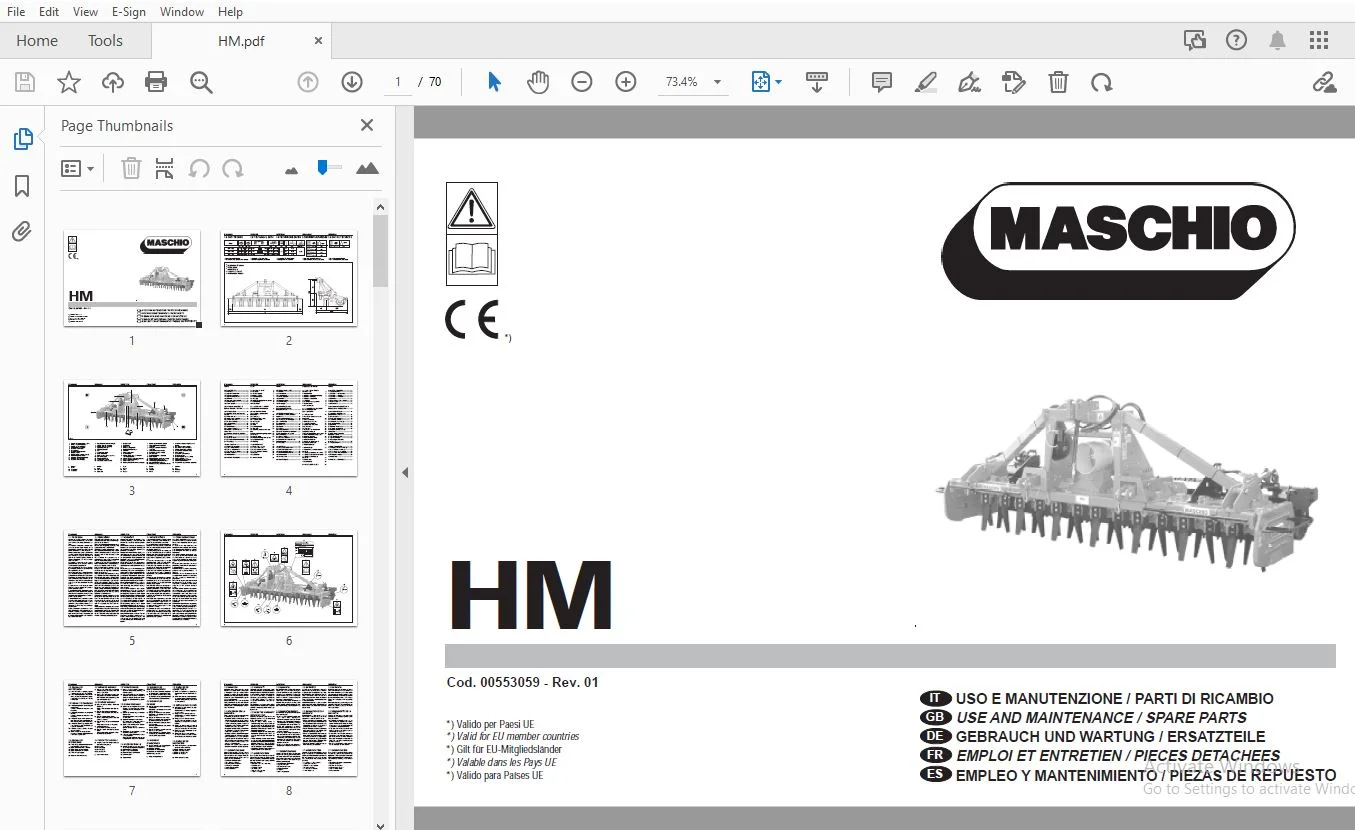Select page 5 thumbnail

(x=132, y=578)
